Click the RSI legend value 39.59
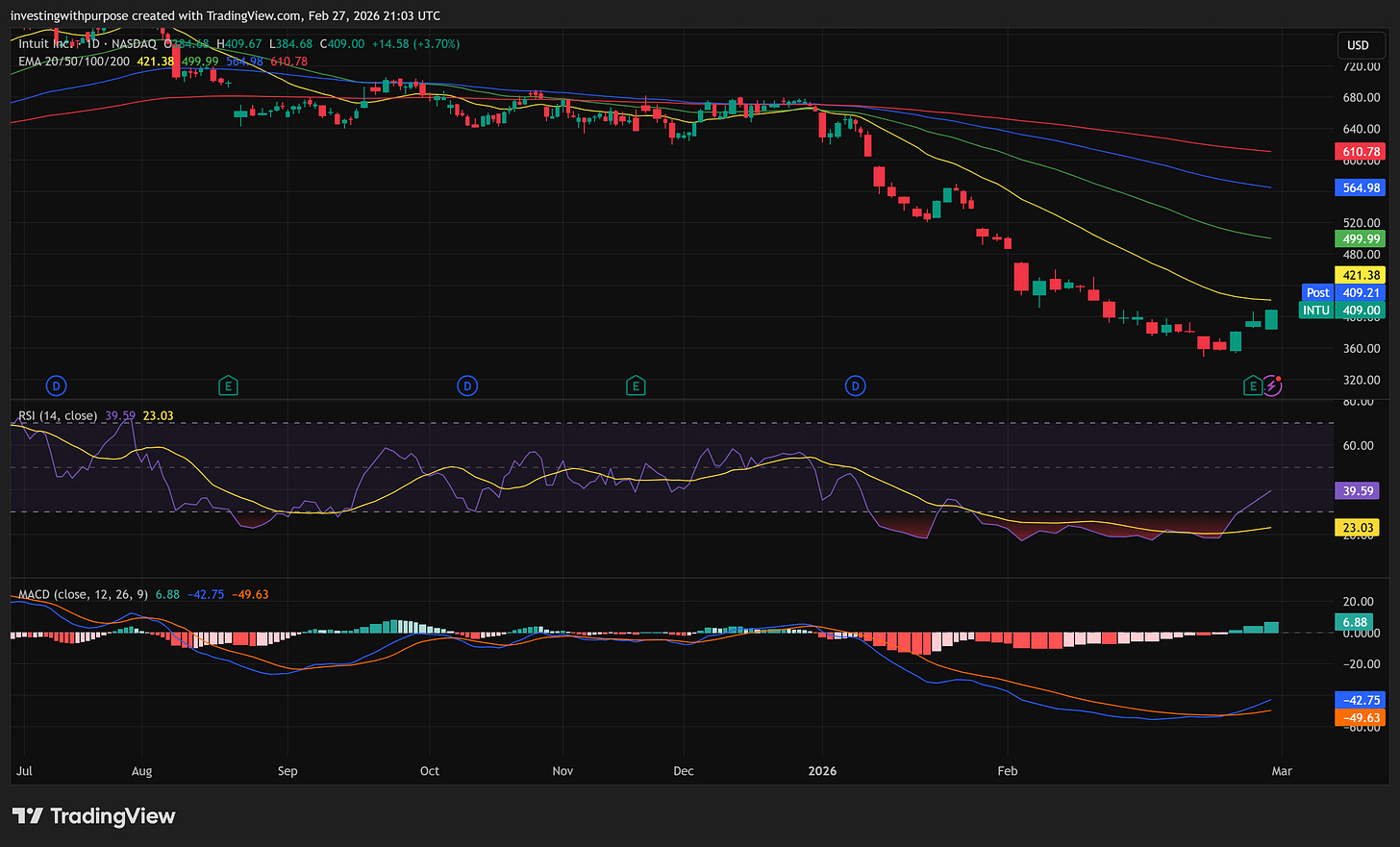The height and width of the screenshot is (847, 1400). [x=120, y=416]
